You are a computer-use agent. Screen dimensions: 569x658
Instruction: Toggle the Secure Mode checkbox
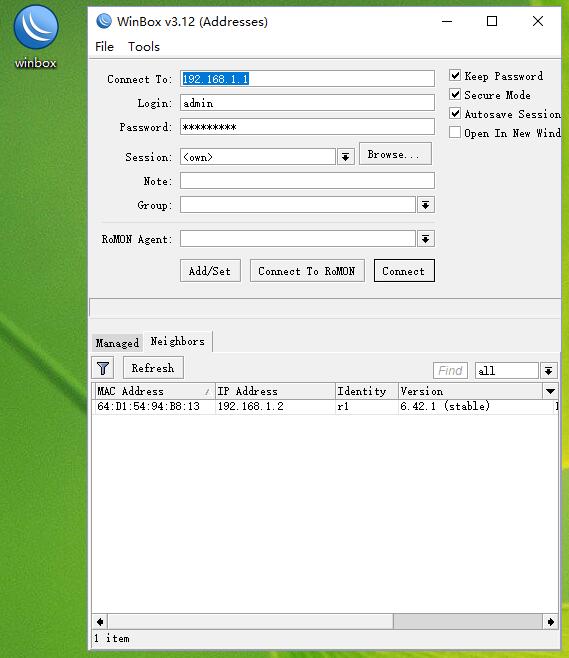click(x=455, y=94)
